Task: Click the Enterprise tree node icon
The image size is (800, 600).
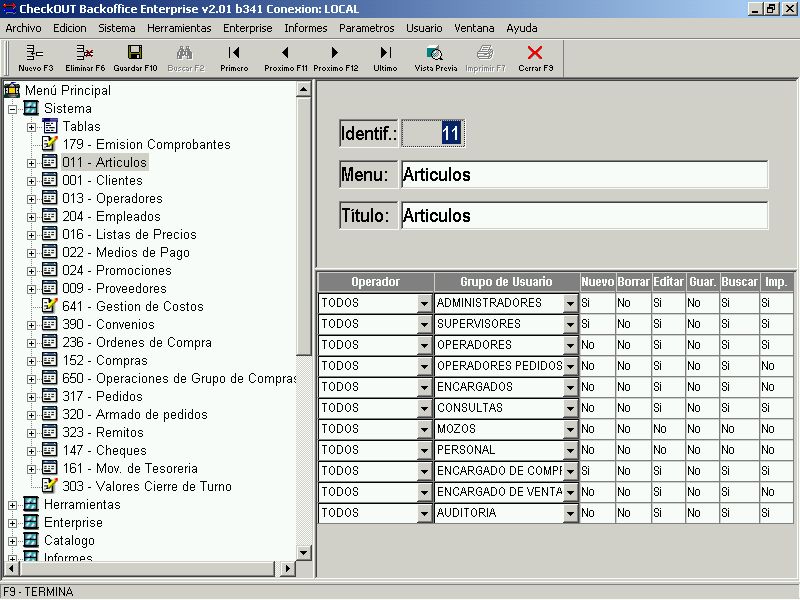Action: pyautogui.click(x=31, y=522)
